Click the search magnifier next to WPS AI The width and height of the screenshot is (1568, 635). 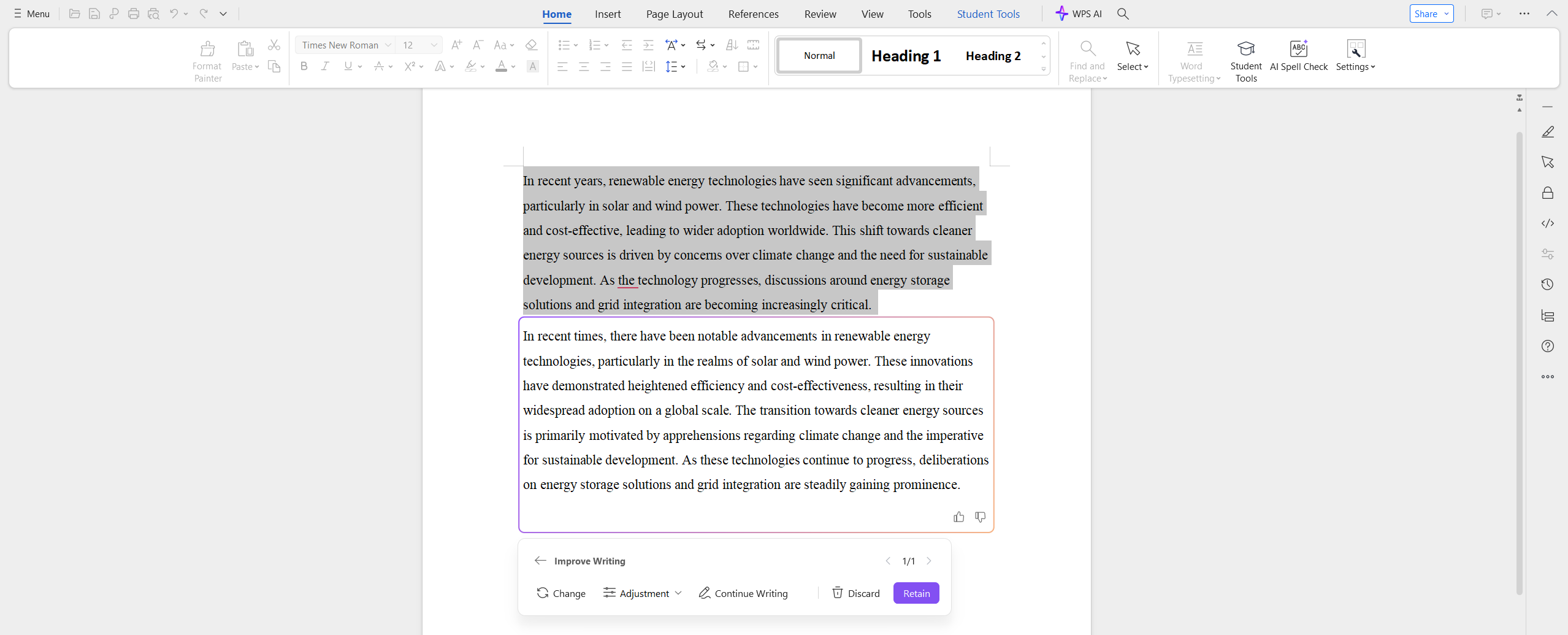coord(1123,13)
